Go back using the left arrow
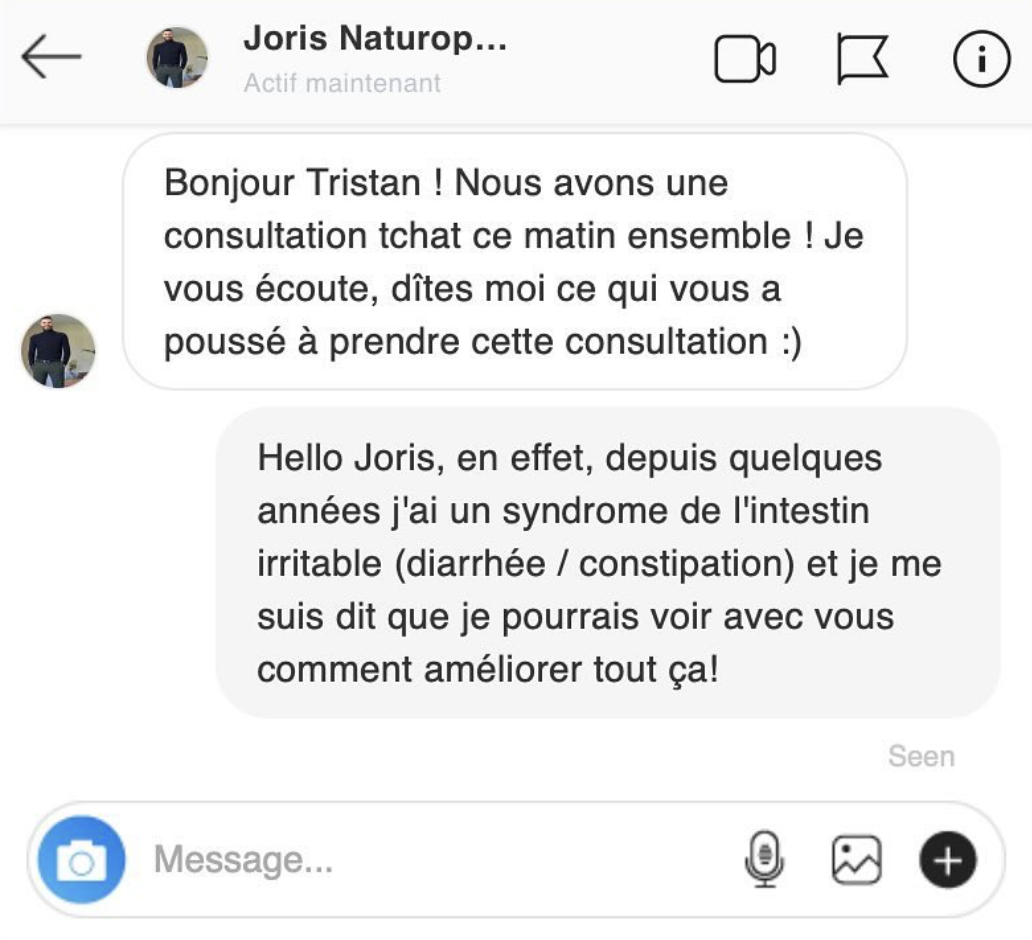Image resolution: width=1032 pixels, height=940 pixels. point(50,59)
